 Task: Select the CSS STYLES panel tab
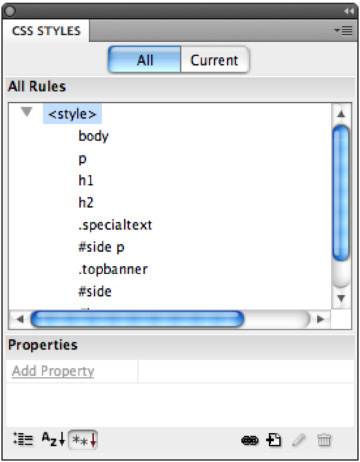[x=46, y=31]
